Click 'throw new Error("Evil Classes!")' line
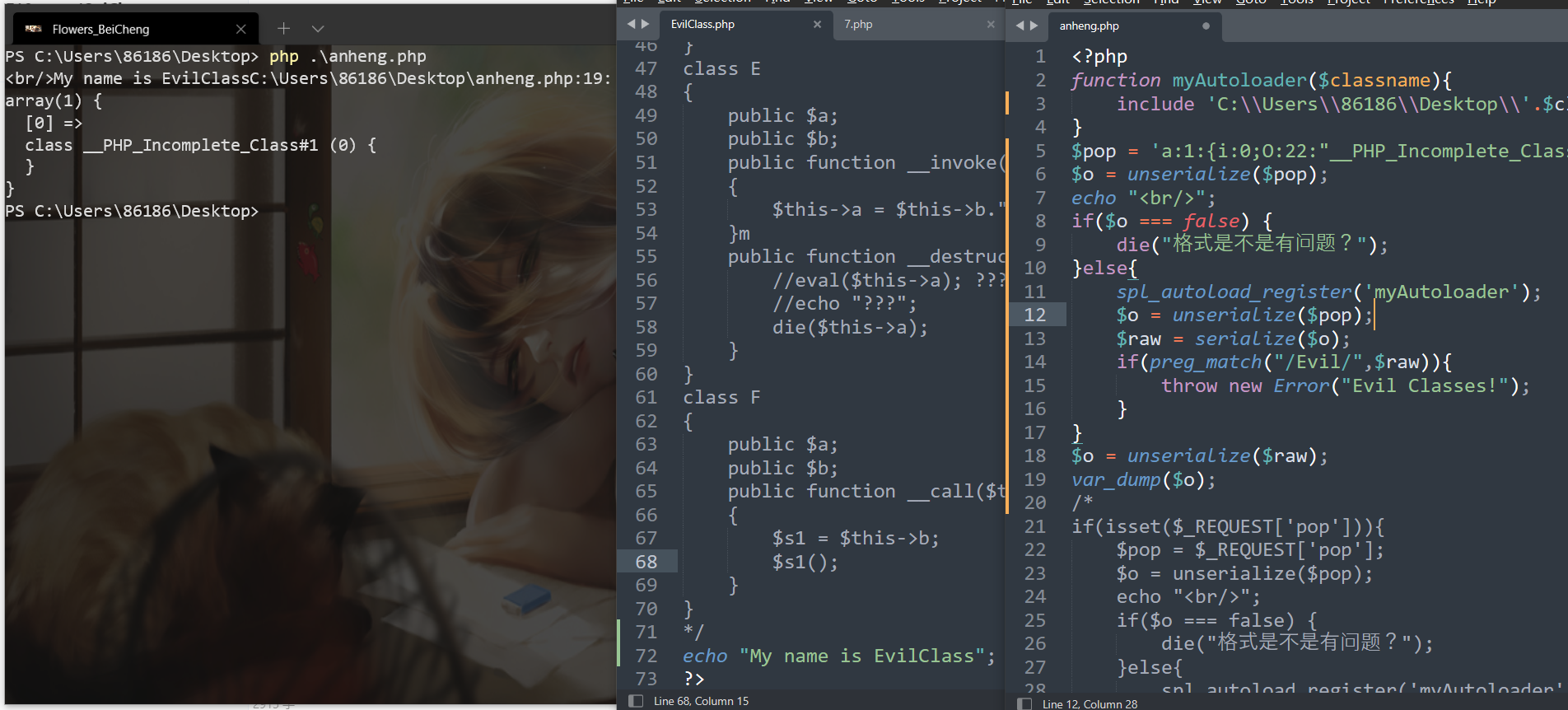Viewport: 1568px width, 710px height. [1346, 386]
